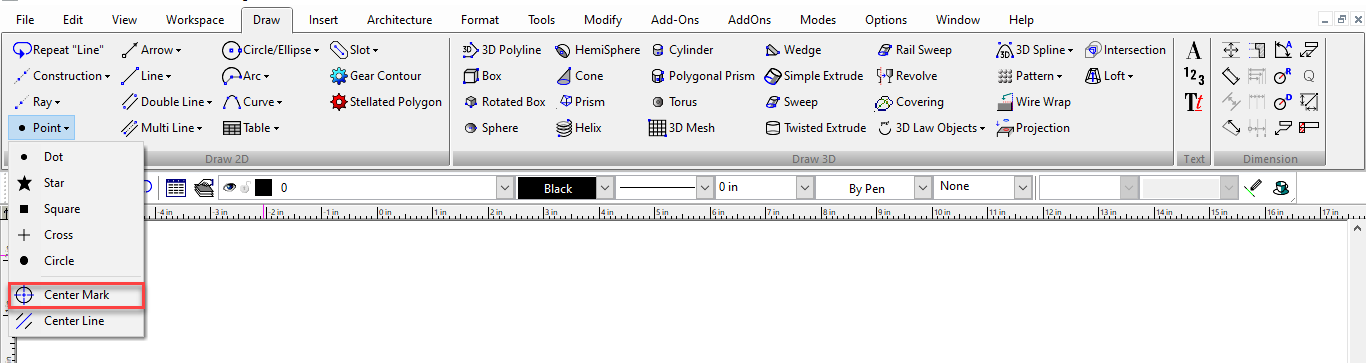Viewport: 1366px width, 363px height.
Task: Open the Architecture ribbon tab
Action: 399,20
